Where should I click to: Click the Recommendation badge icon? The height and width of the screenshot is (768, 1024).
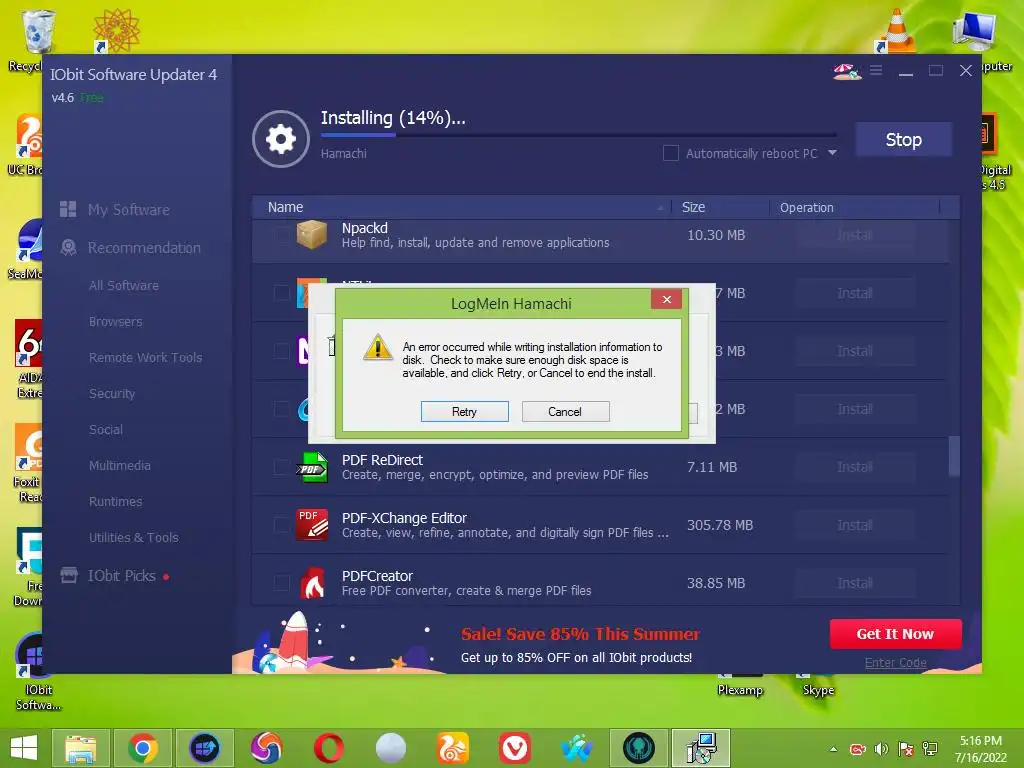coord(68,247)
